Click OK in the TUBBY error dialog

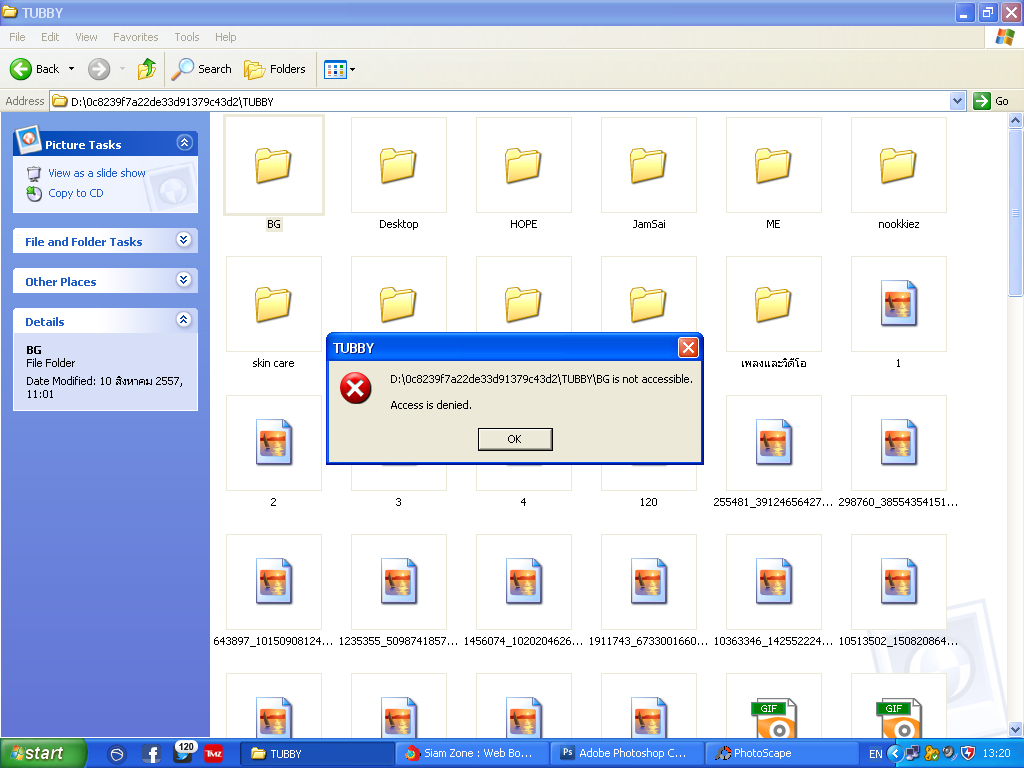pos(515,439)
